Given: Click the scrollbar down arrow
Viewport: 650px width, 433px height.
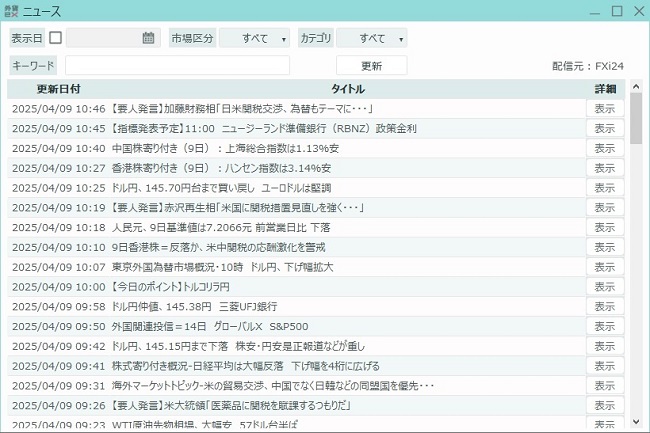Looking at the screenshot, I should click(x=636, y=422).
